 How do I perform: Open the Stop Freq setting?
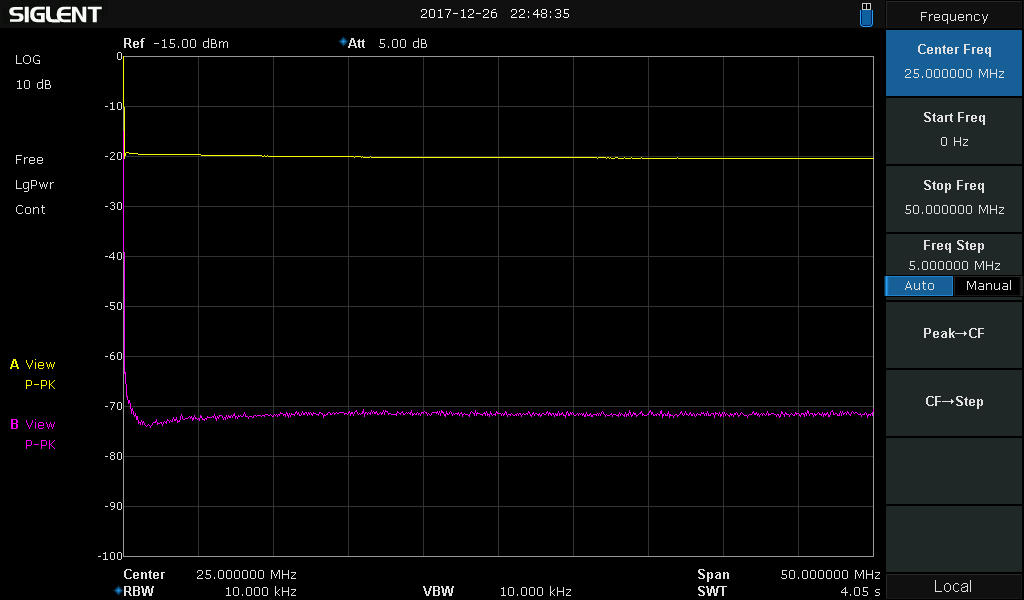point(953,197)
